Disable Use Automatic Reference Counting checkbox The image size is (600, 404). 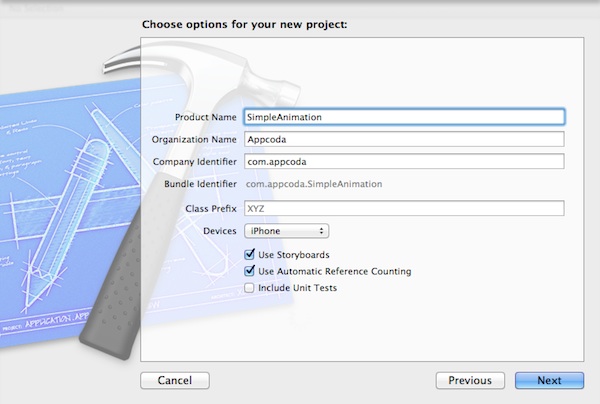(250, 271)
